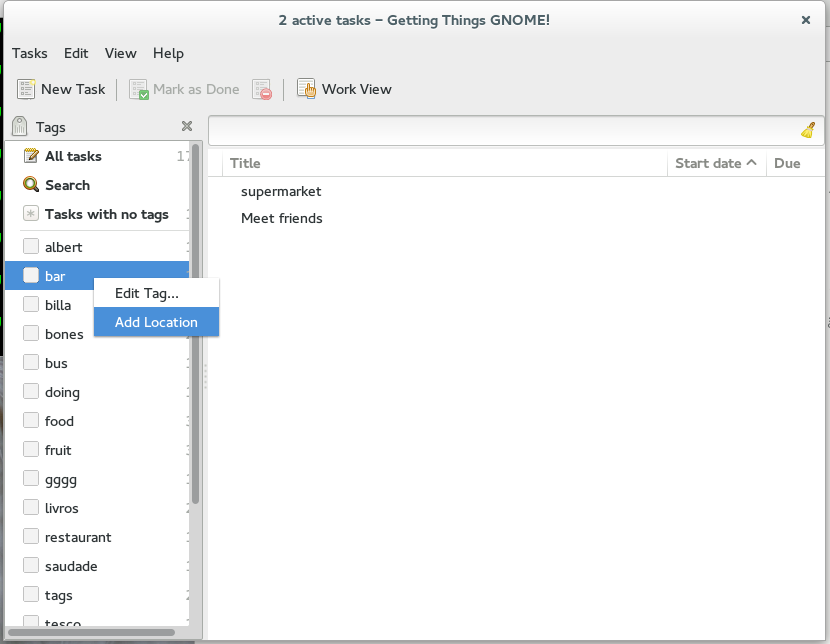Select the livros tag label
The height and width of the screenshot is (644, 830).
[x=62, y=509]
